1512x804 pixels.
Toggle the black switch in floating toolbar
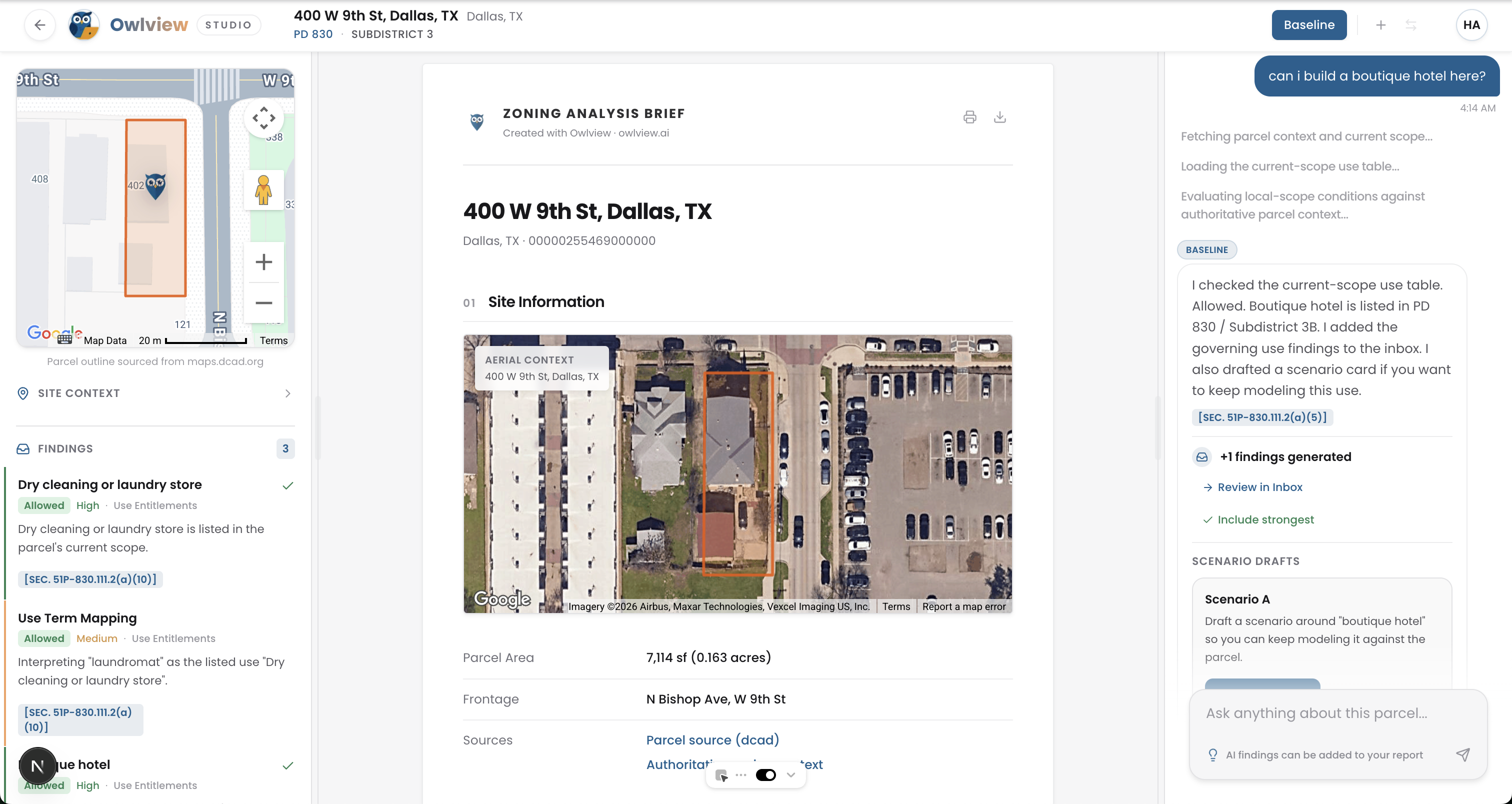click(x=765, y=775)
